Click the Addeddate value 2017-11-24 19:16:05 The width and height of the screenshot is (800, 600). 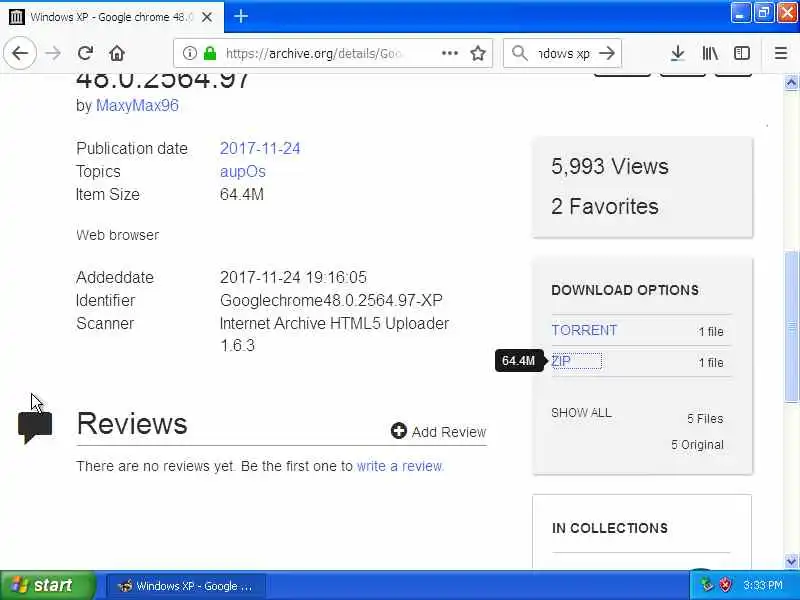click(x=293, y=278)
